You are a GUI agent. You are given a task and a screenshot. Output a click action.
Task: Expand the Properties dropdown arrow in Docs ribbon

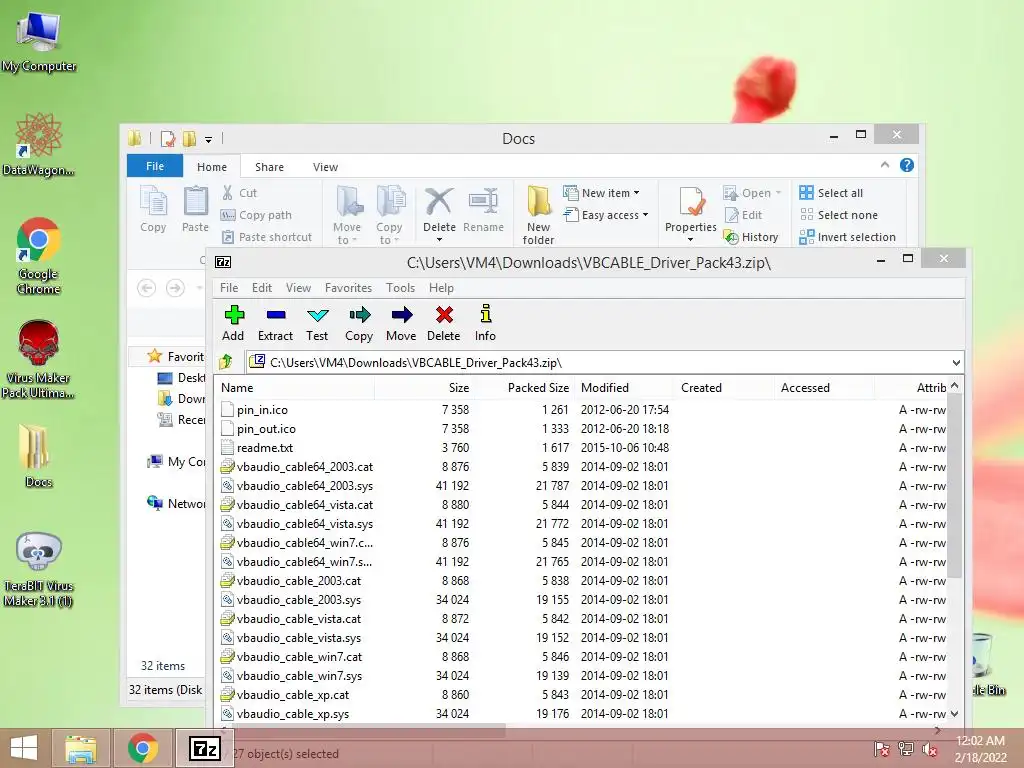[x=691, y=240]
